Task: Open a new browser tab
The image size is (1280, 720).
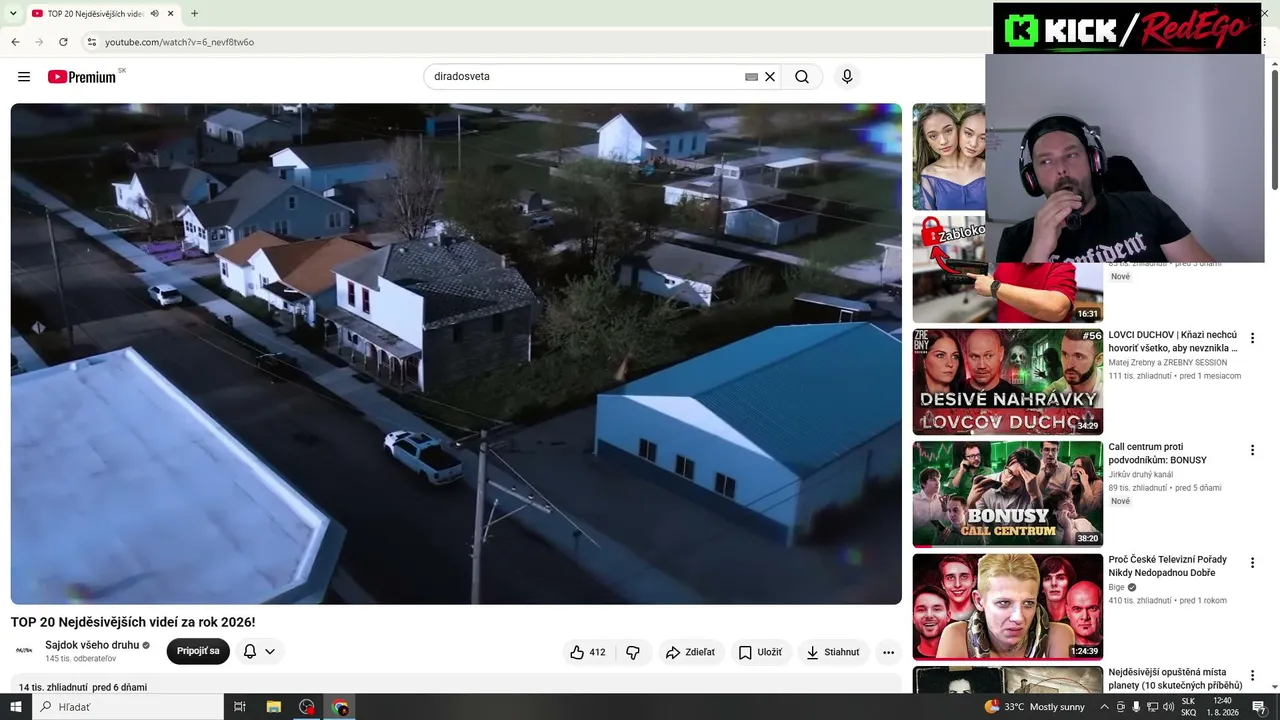Action: (194, 14)
